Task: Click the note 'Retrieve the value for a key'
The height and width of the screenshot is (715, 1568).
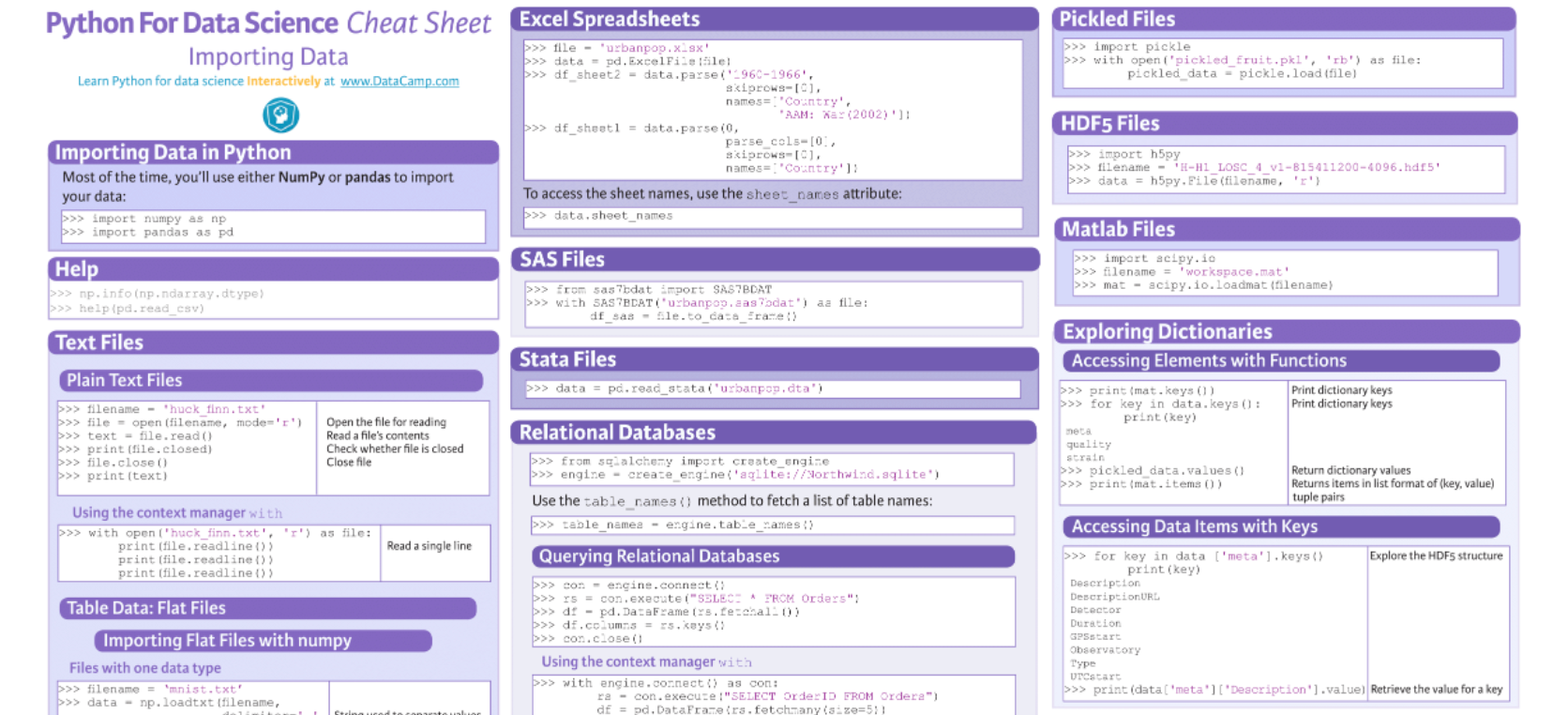Action: click(x=1436, y=690)
